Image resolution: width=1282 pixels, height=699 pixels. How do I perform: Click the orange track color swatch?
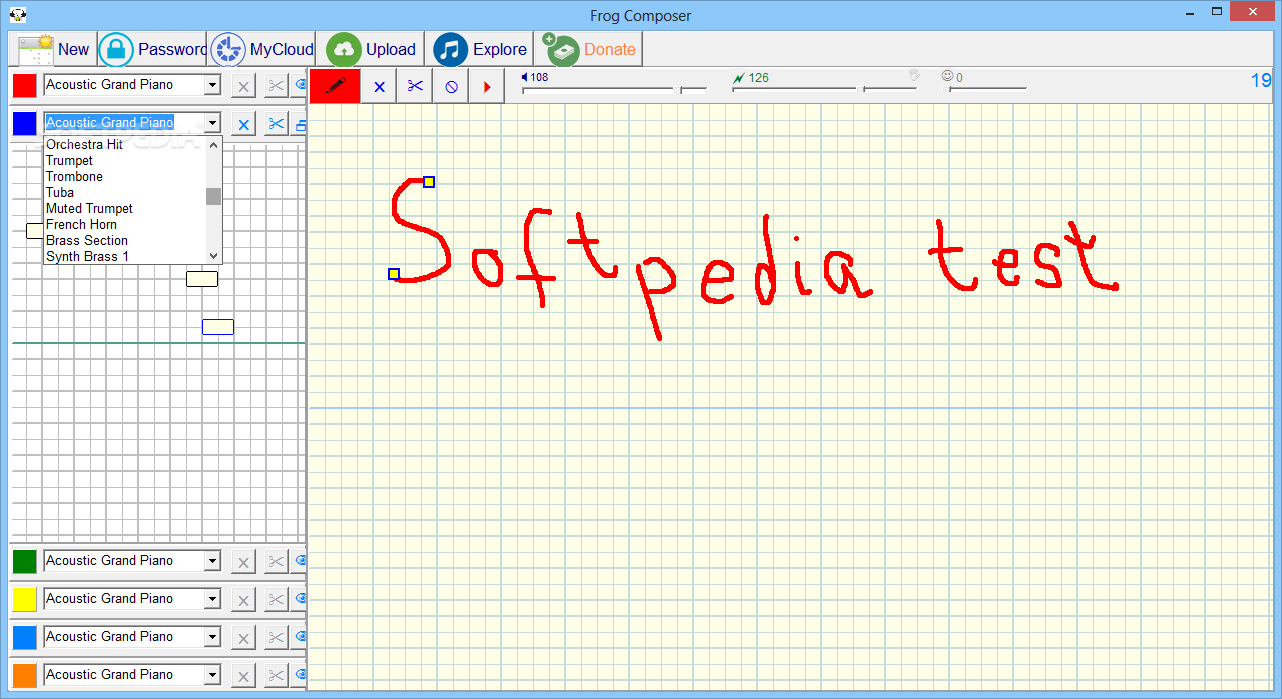[25, 676]
